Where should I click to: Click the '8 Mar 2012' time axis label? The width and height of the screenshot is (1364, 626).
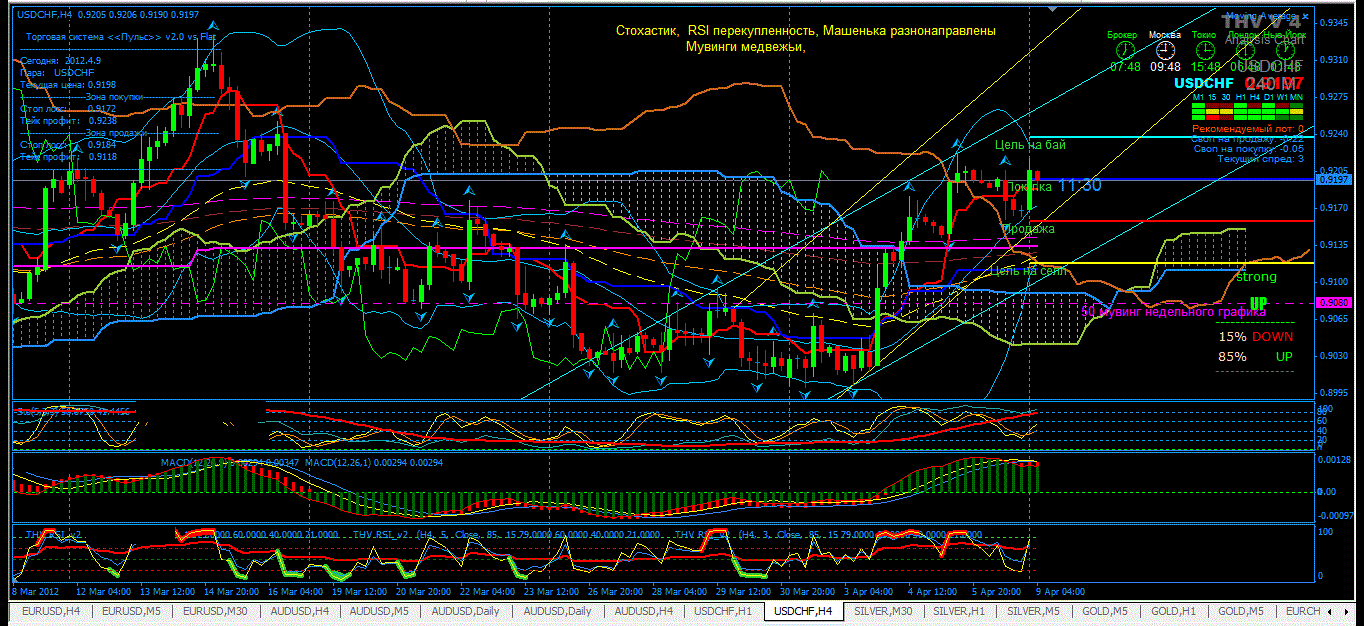coord(36,591)
